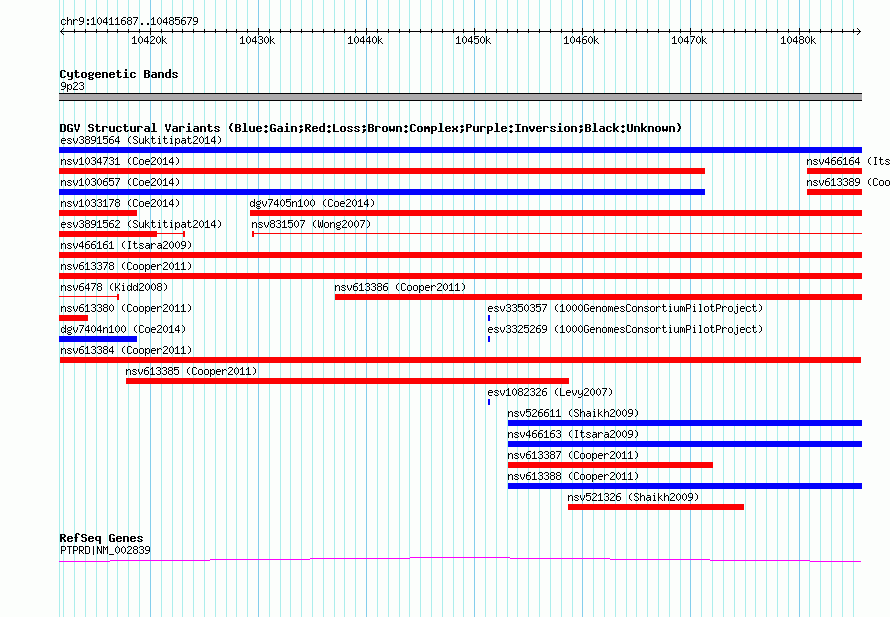Click the Cytogenetic Bands track title
Screen dimensions: 890x617
tap(119, 74)
